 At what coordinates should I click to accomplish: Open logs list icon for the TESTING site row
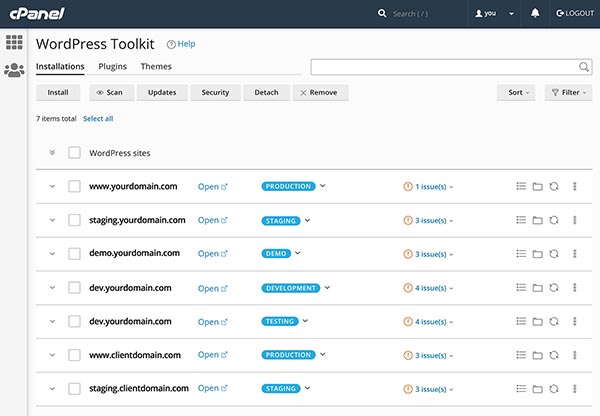(521, 321)
